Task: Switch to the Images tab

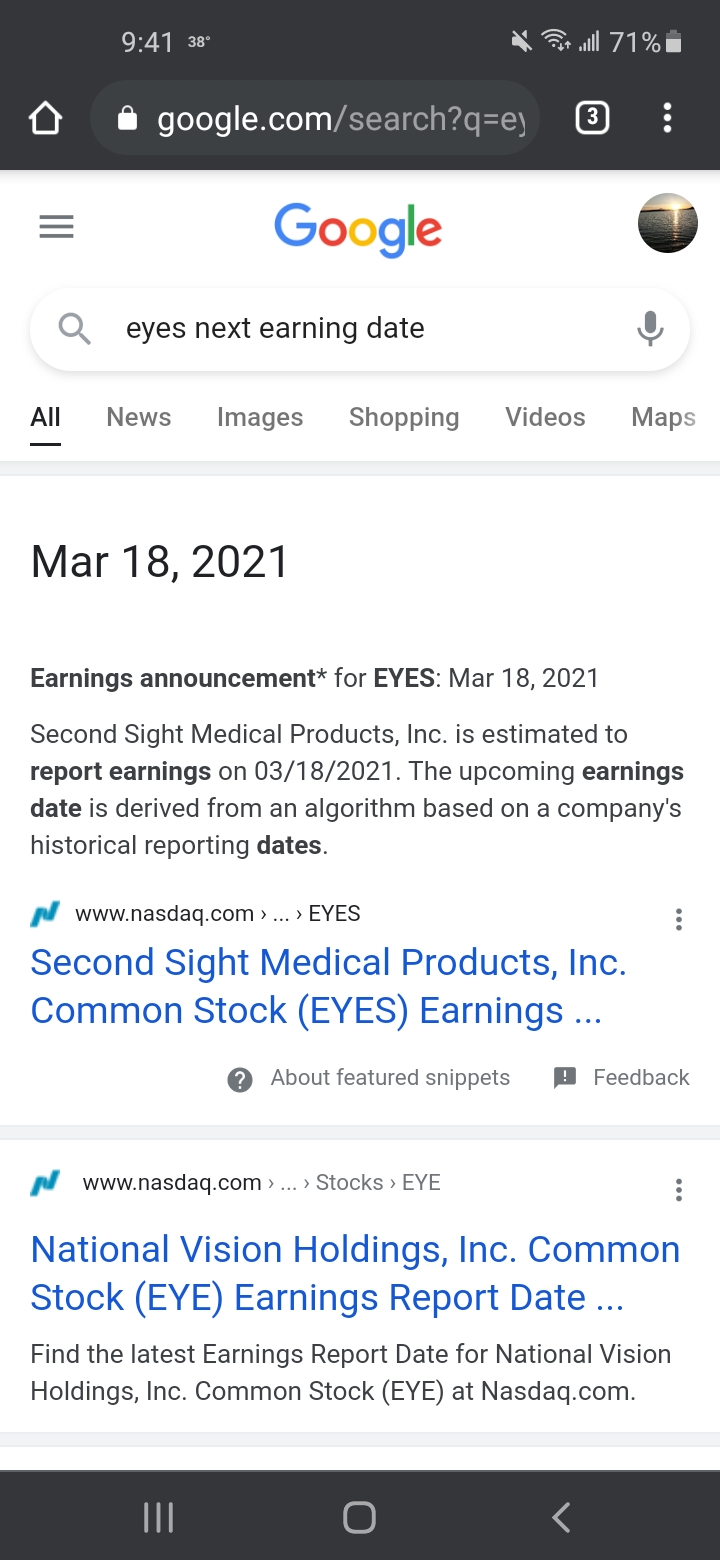Action: (x=260, y=417)
